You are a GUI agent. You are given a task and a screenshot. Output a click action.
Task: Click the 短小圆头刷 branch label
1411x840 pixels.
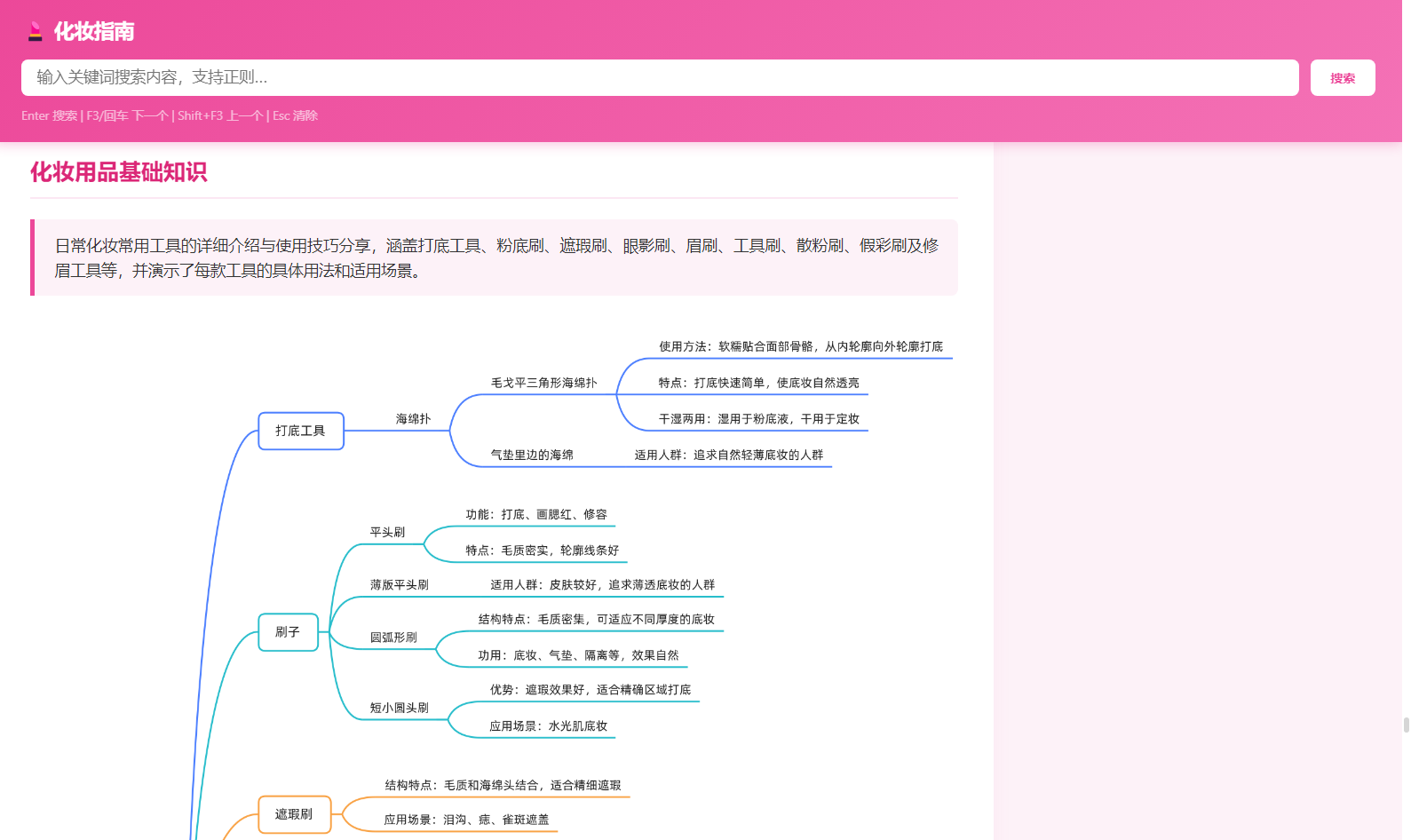coord(399,708)
